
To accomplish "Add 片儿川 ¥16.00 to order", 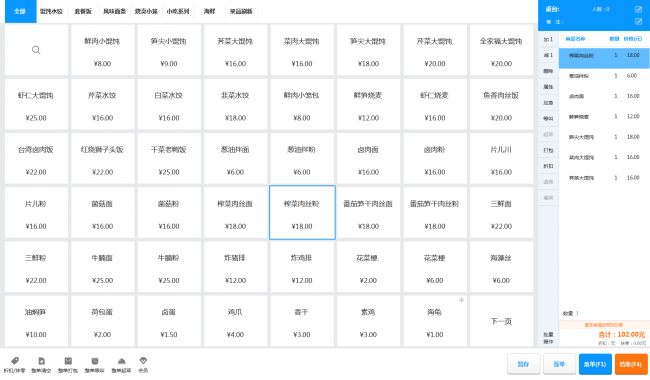I will [x=501, y=159].
